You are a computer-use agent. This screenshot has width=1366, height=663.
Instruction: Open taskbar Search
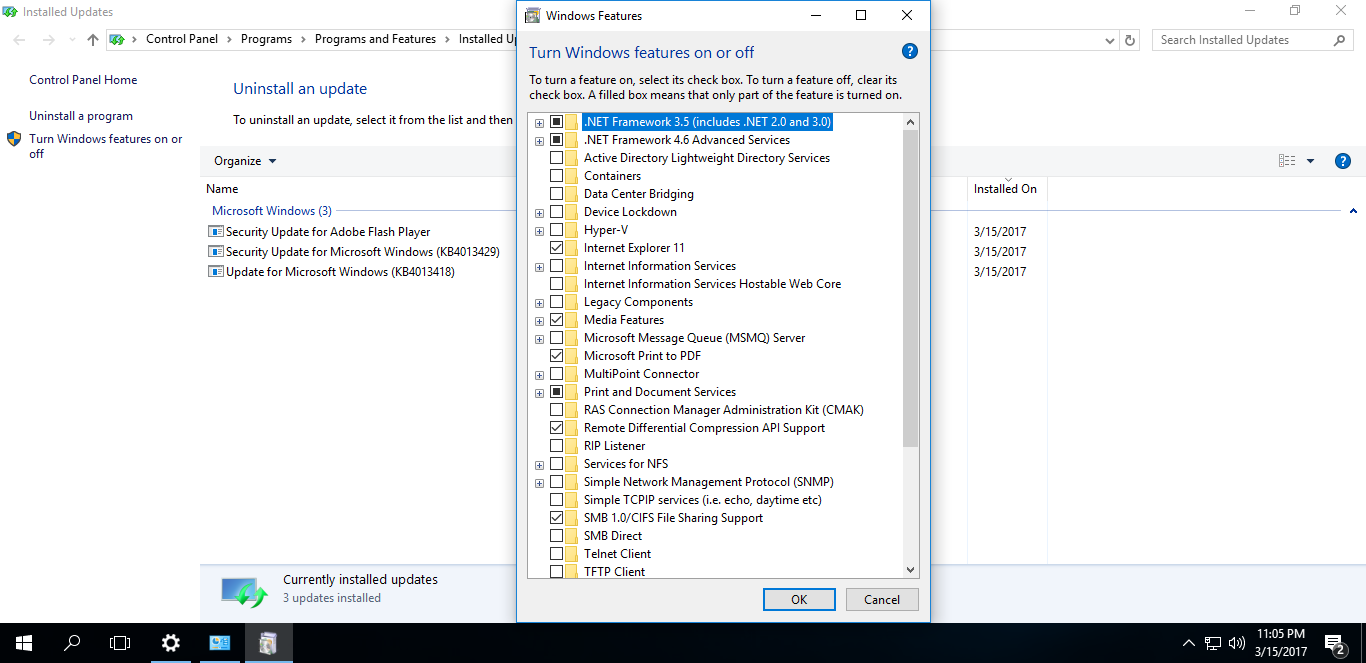tap(72, 643)
